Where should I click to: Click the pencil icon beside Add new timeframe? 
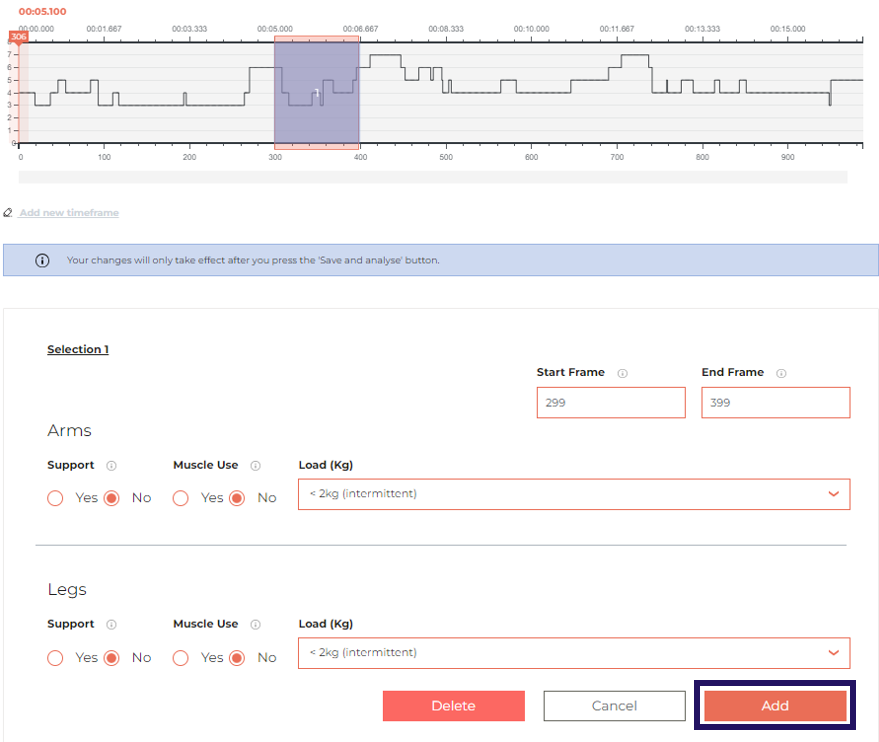pos(8,212)
